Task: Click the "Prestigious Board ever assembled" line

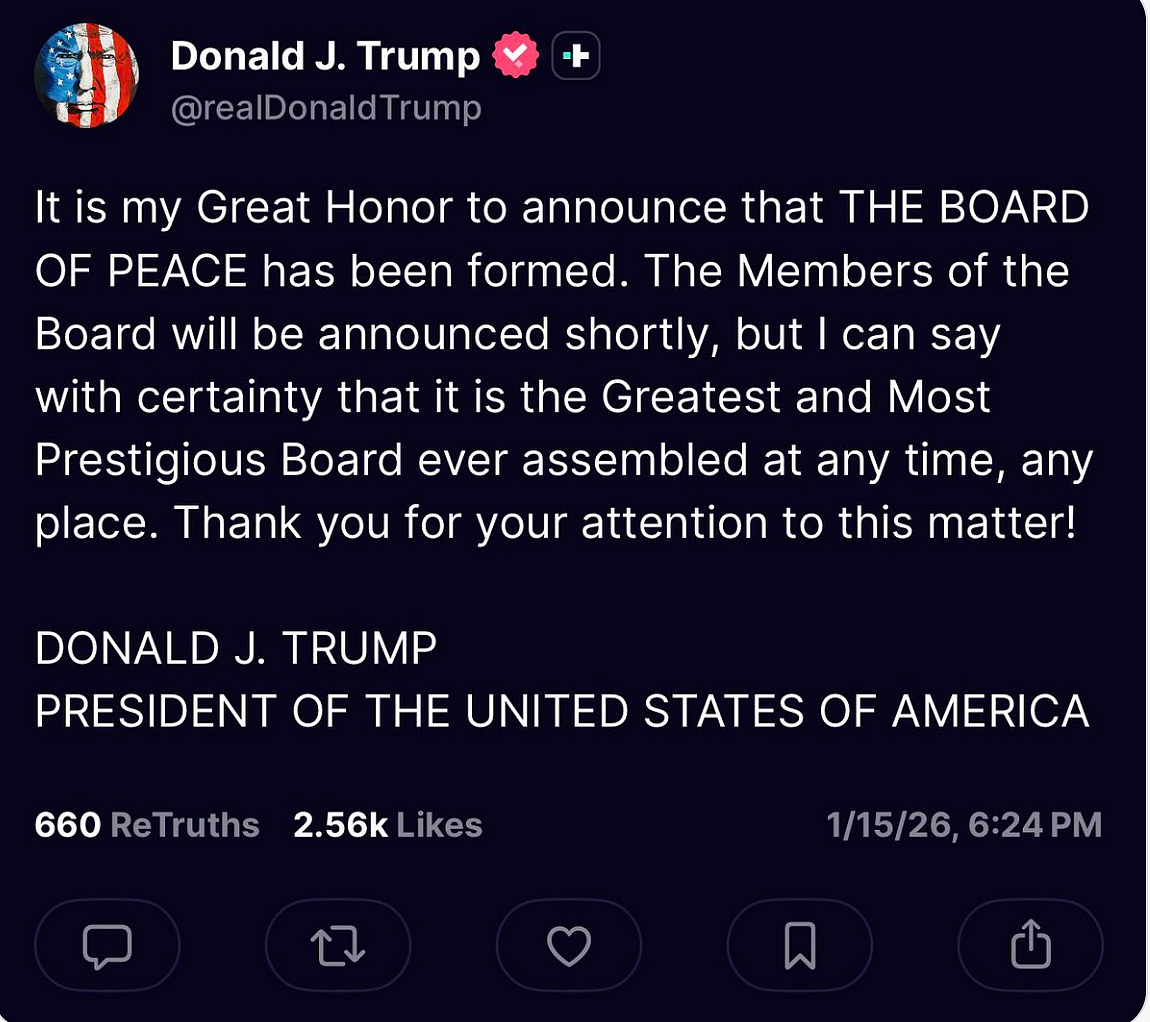Action: 390,460
